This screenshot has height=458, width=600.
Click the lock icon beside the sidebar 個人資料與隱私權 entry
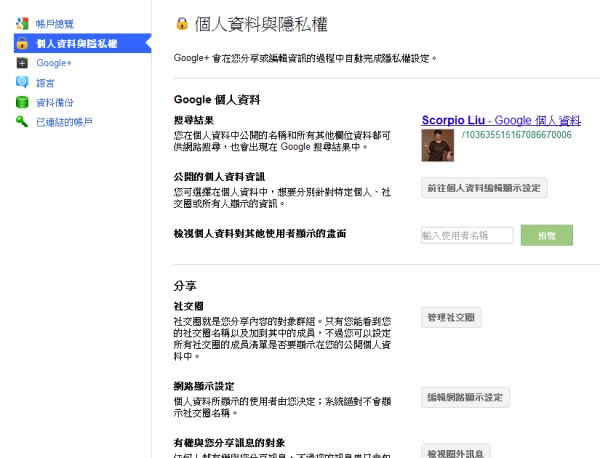click(22, 43)
